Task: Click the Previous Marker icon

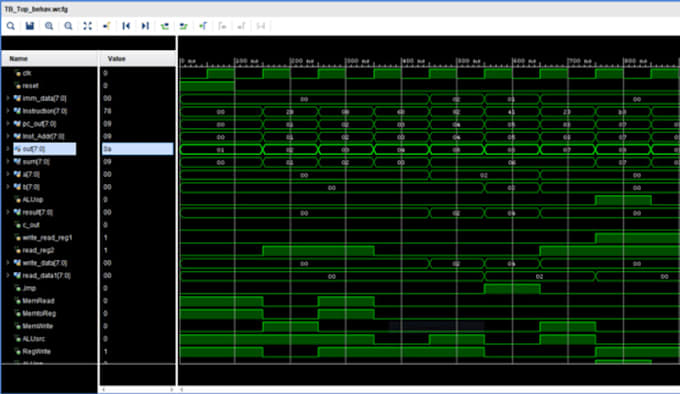Action: pos(222,26)
